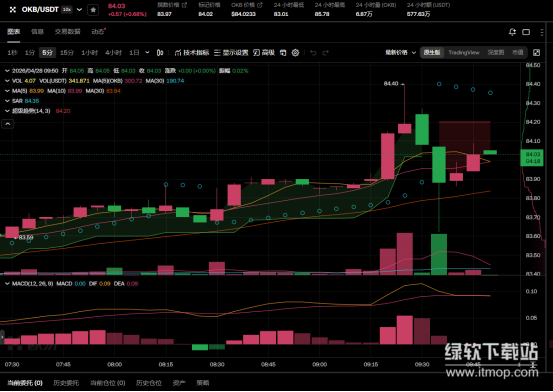
Task: Switch to the last chart mode option
Action: tap(517, 53)
